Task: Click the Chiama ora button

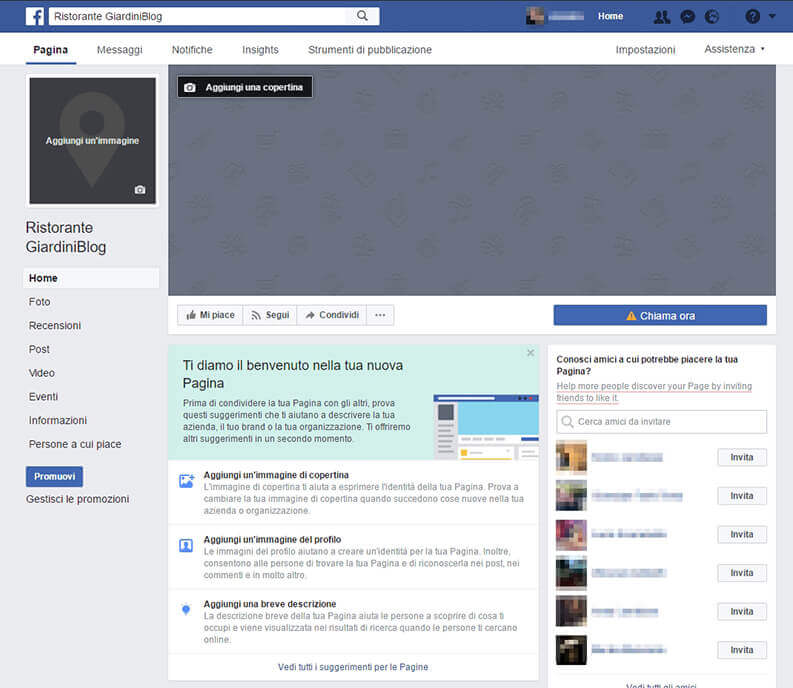Action: pyautogui.click(x=660, y=316)
